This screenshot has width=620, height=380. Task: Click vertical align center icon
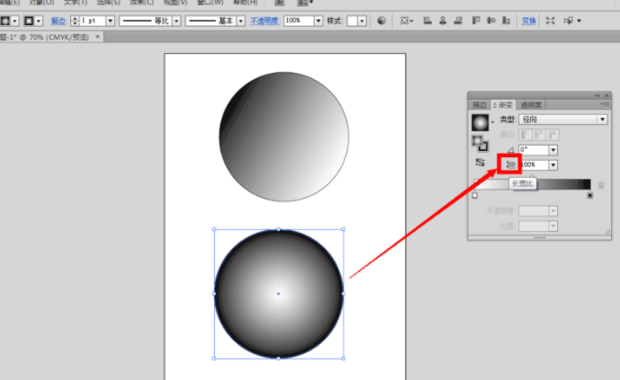(x=491, y=21)
